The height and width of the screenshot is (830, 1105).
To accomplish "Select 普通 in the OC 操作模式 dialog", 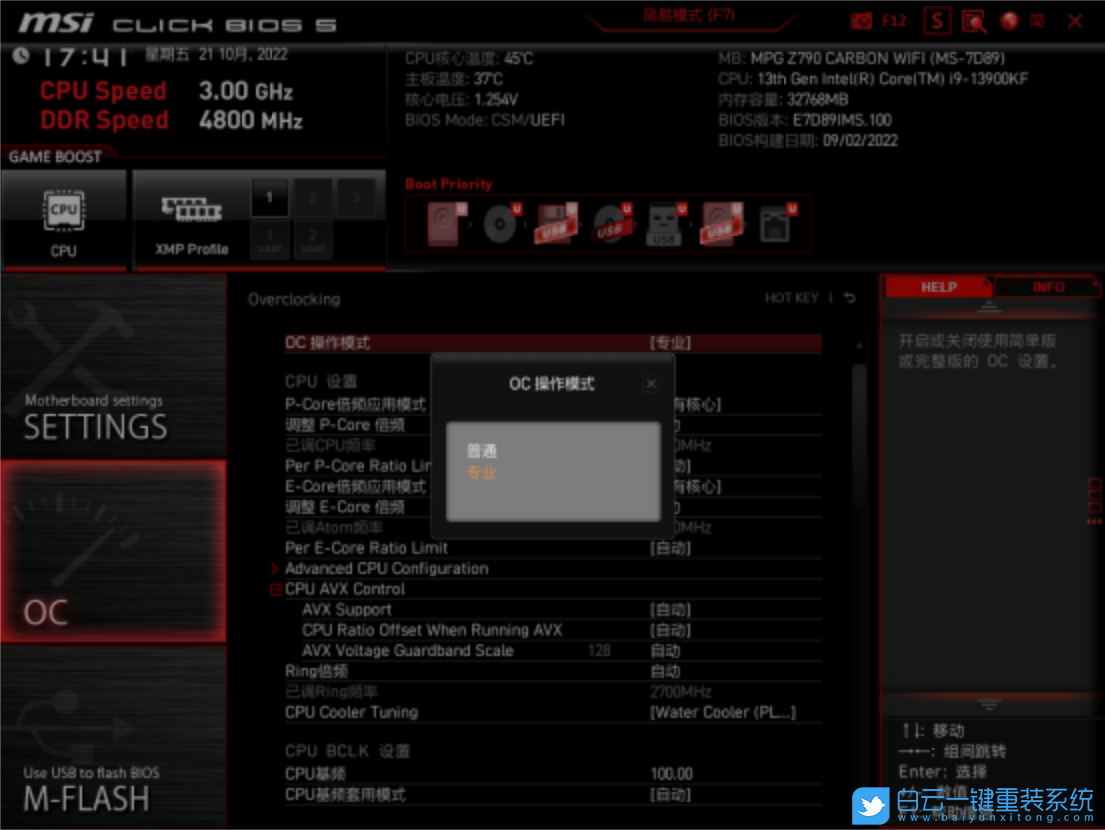I will coord(481,450).
